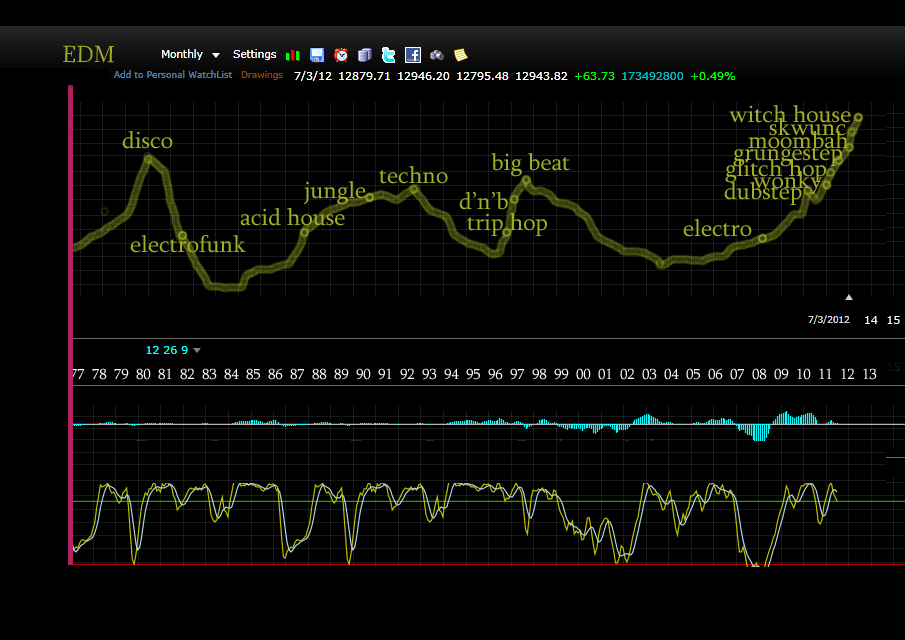Take a chart snapshot with camera icon

click(x=437, y=55)
